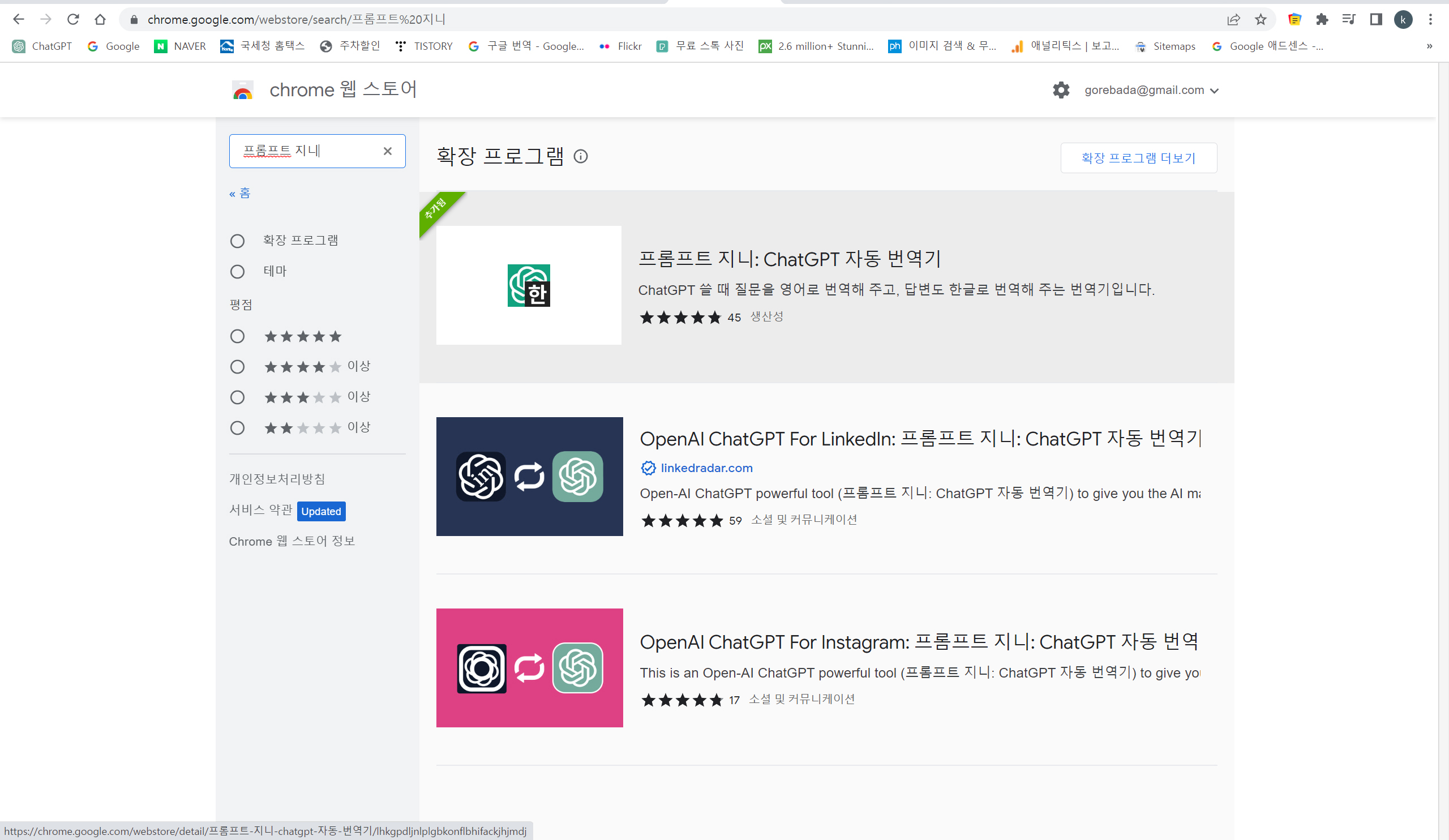
Task: Click the 확장 프로그램 더보기 button
Action: point(1138,157)
